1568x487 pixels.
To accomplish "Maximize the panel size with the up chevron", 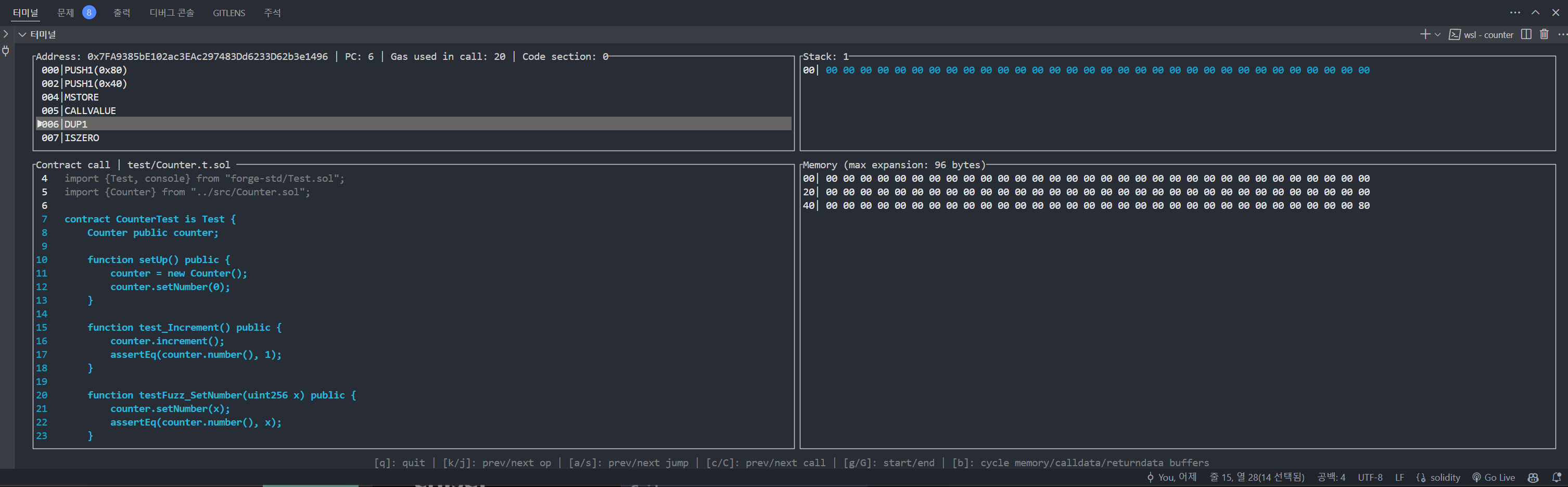I will coord(1536,13).
